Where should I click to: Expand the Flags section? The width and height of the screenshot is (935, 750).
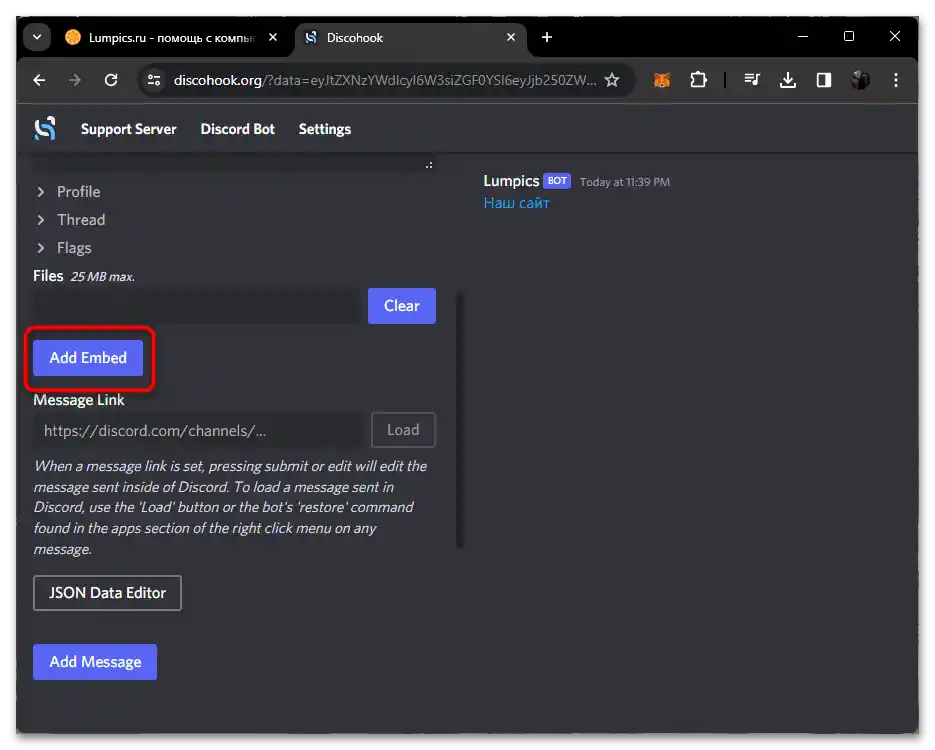63,247
